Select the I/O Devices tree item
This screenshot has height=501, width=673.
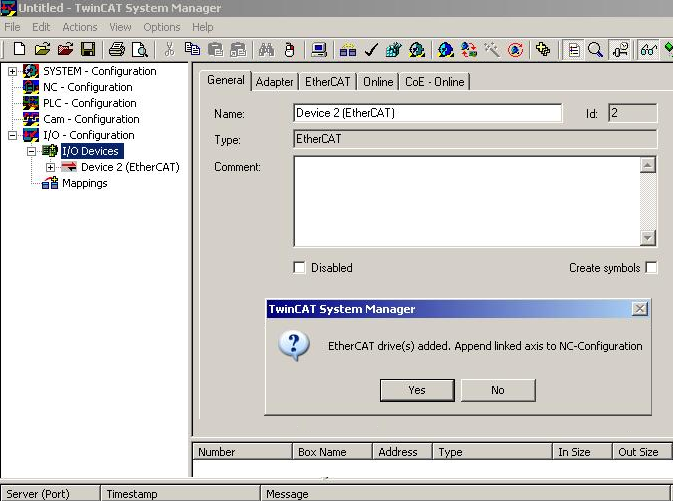pyautogui.click(x=90, y=151)
